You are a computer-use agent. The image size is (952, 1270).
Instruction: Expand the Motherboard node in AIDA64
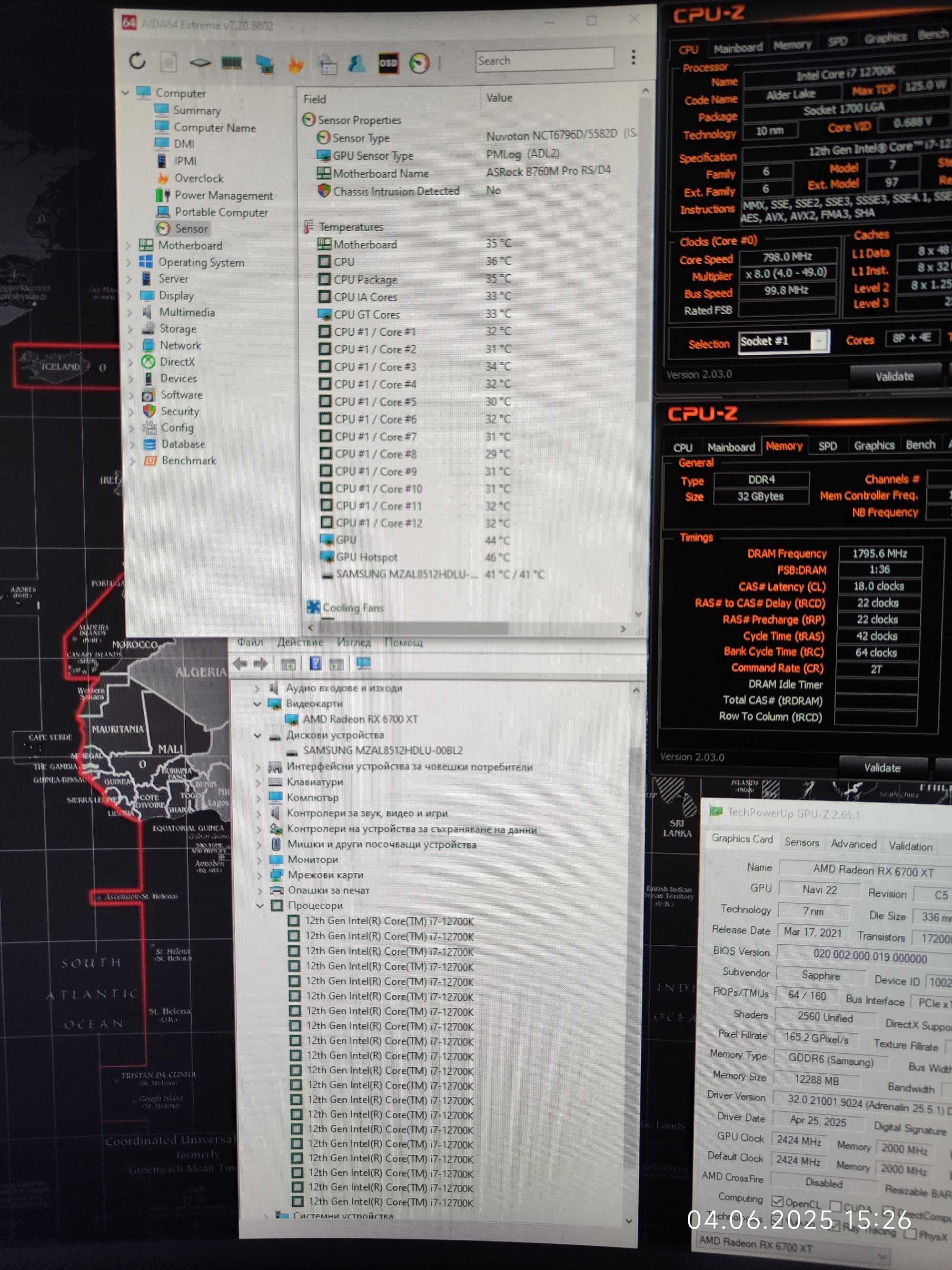point(129,245)
